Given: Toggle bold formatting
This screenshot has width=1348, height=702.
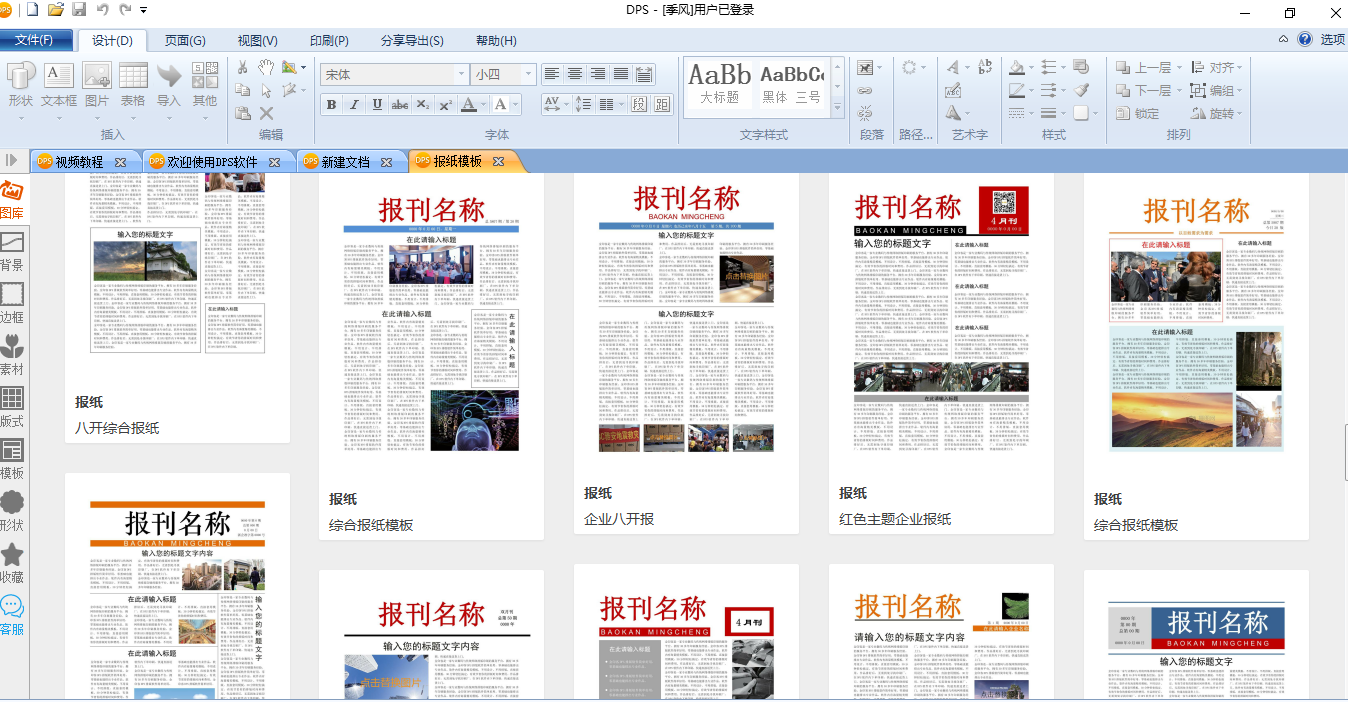Looking at the screenshot, I should pyautogui.click(x=331, y=104).
